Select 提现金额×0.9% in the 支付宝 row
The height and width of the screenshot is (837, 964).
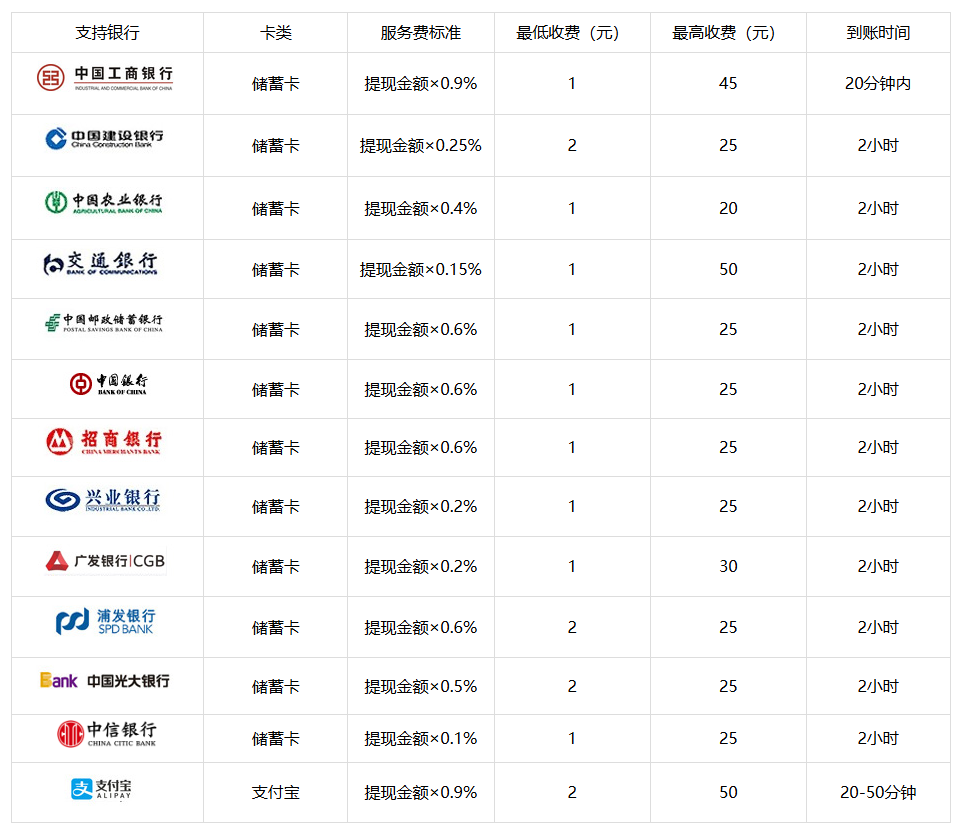(x=421, y=792)
